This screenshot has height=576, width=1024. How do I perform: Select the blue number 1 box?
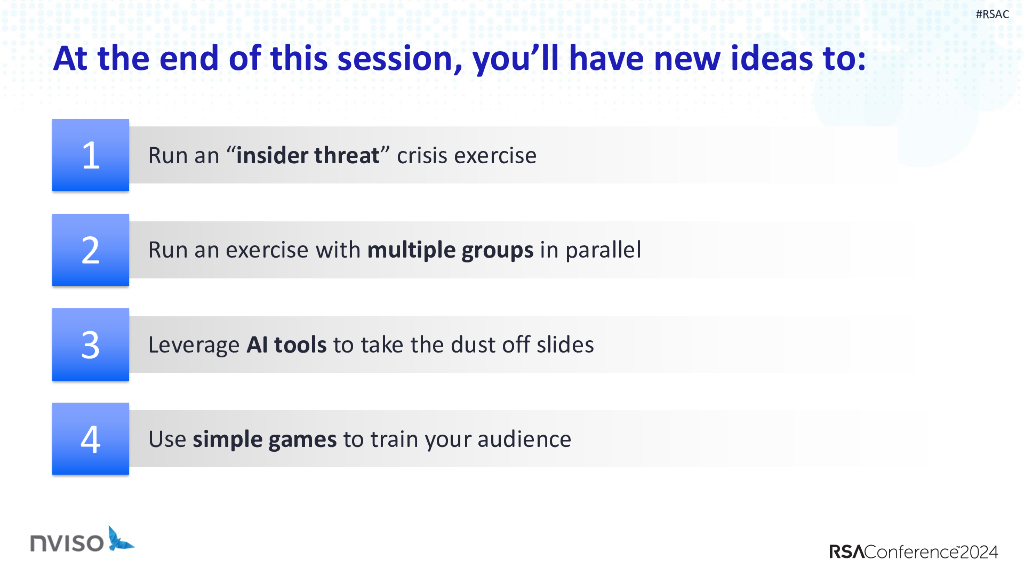tap(90, 155)
